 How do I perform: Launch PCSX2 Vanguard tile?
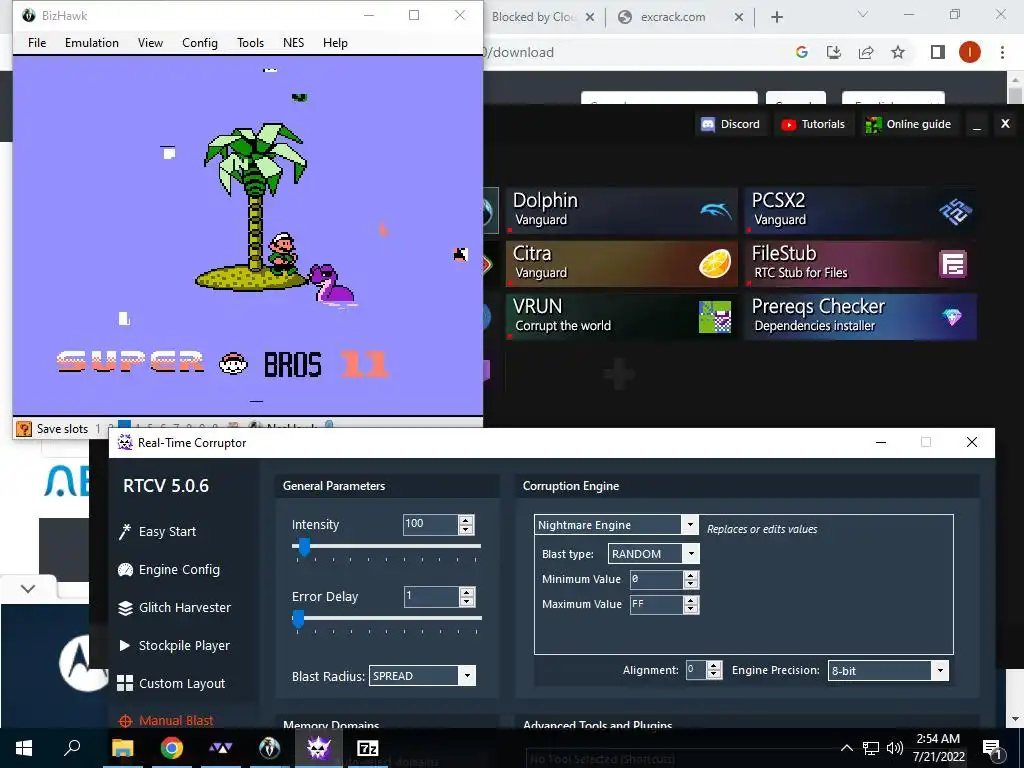(x=861, y=210)
